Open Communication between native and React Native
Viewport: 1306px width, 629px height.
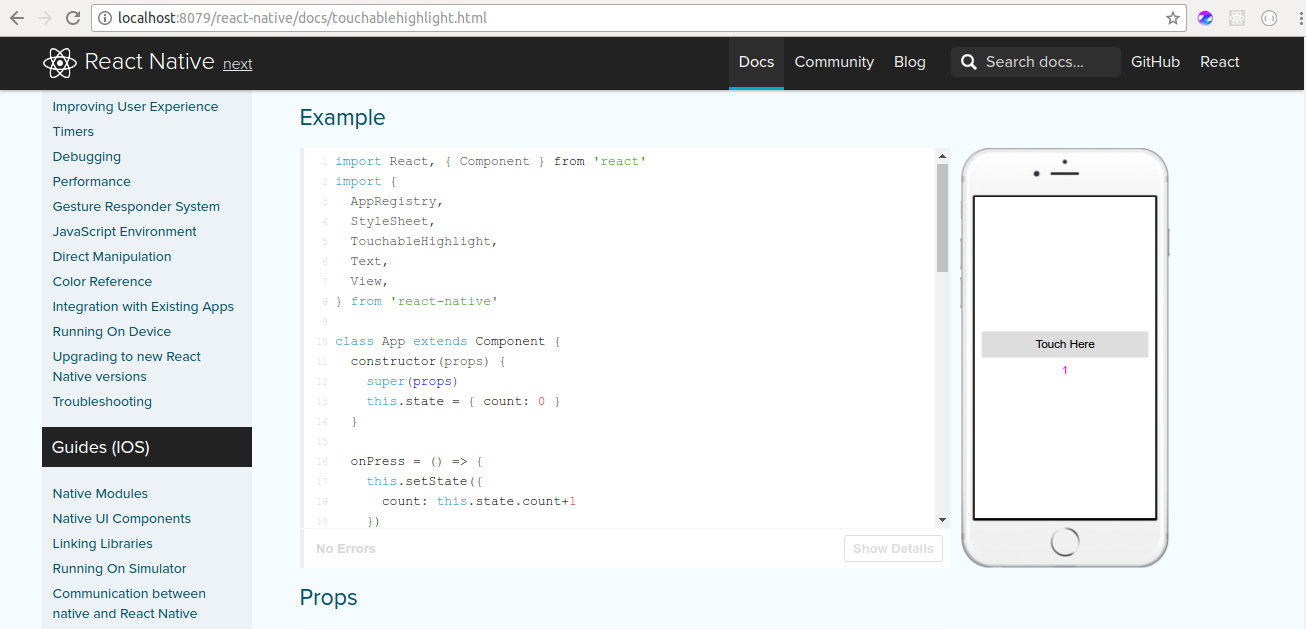click(x=129, y=604)
